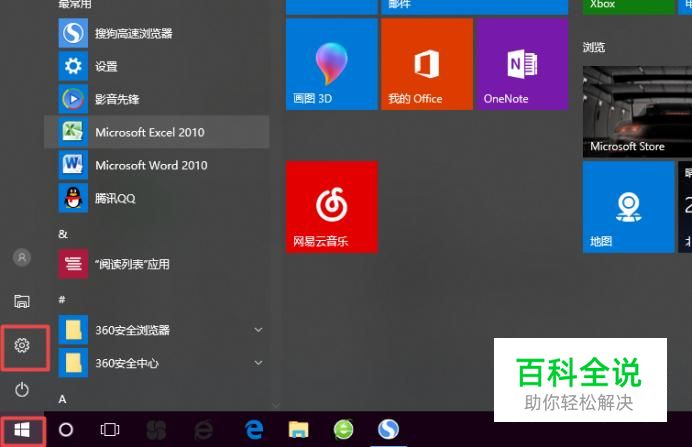Open the 画图 3D tile

click(331, 64)
